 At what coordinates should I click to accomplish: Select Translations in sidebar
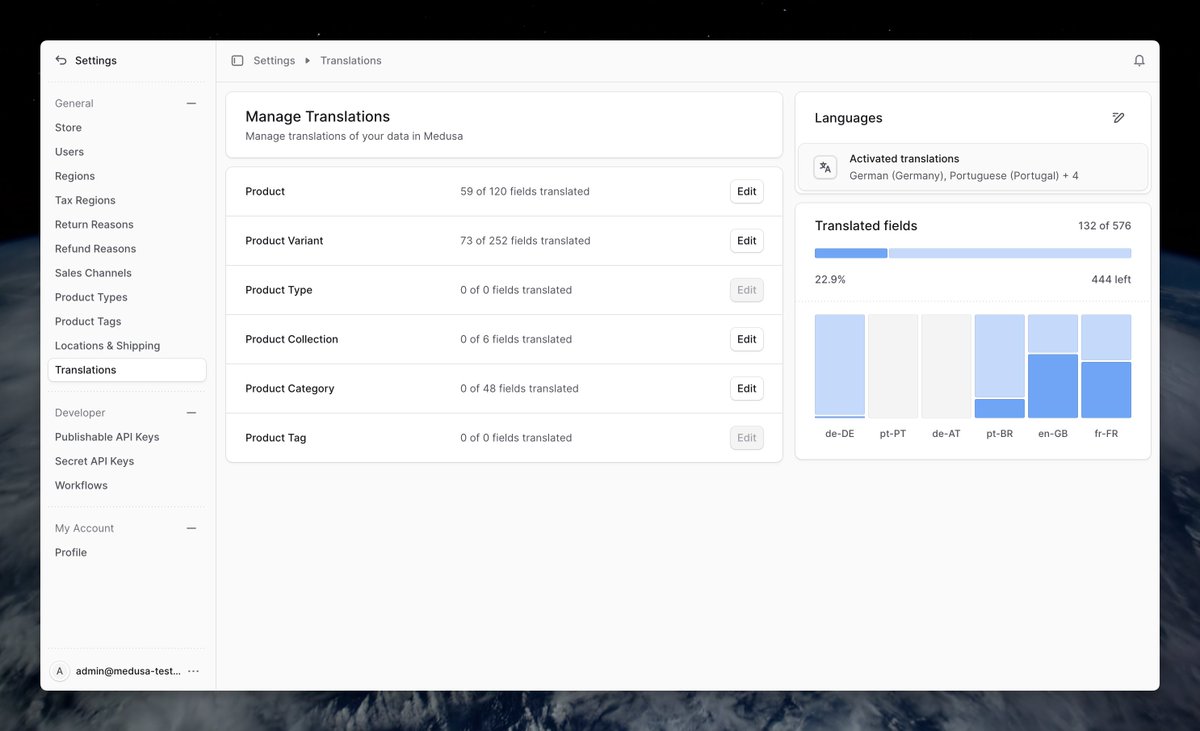point(127,370)
